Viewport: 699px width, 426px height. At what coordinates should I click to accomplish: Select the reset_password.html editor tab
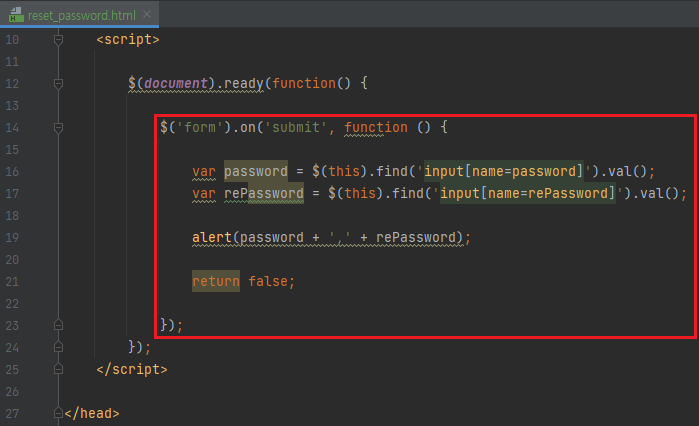coord(79,15)
